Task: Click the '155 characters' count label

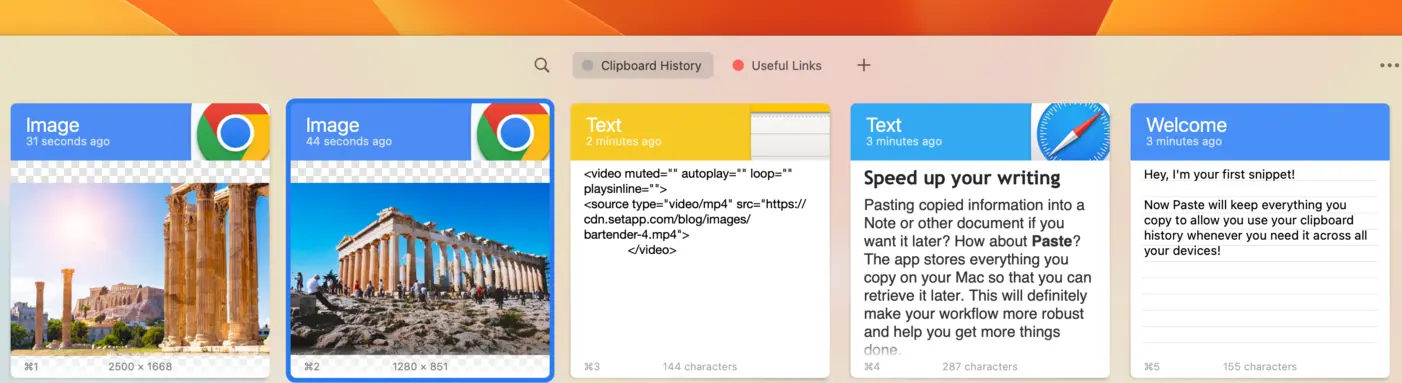Action: click(x=1260, y=366)
